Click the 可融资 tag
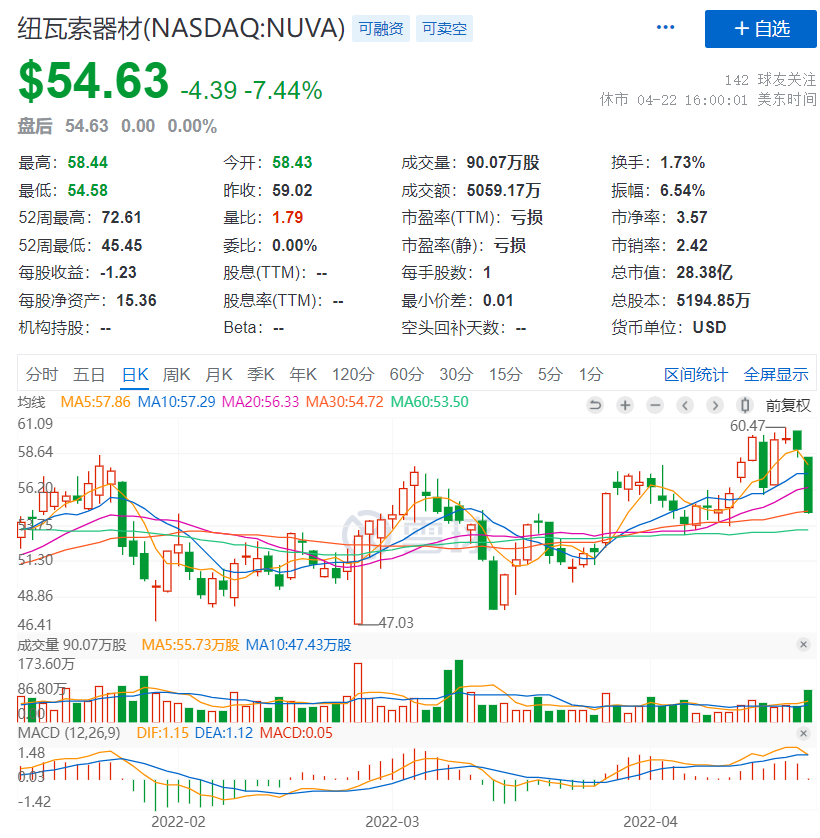This screenshot has height=838, width=820. [381, 28]
